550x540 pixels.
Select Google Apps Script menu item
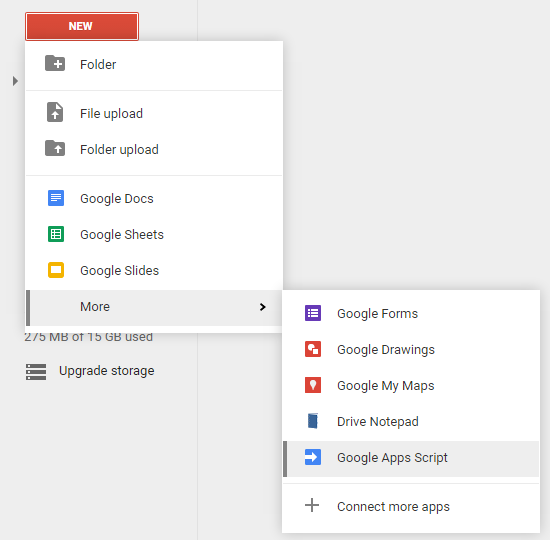pos(411,459)
